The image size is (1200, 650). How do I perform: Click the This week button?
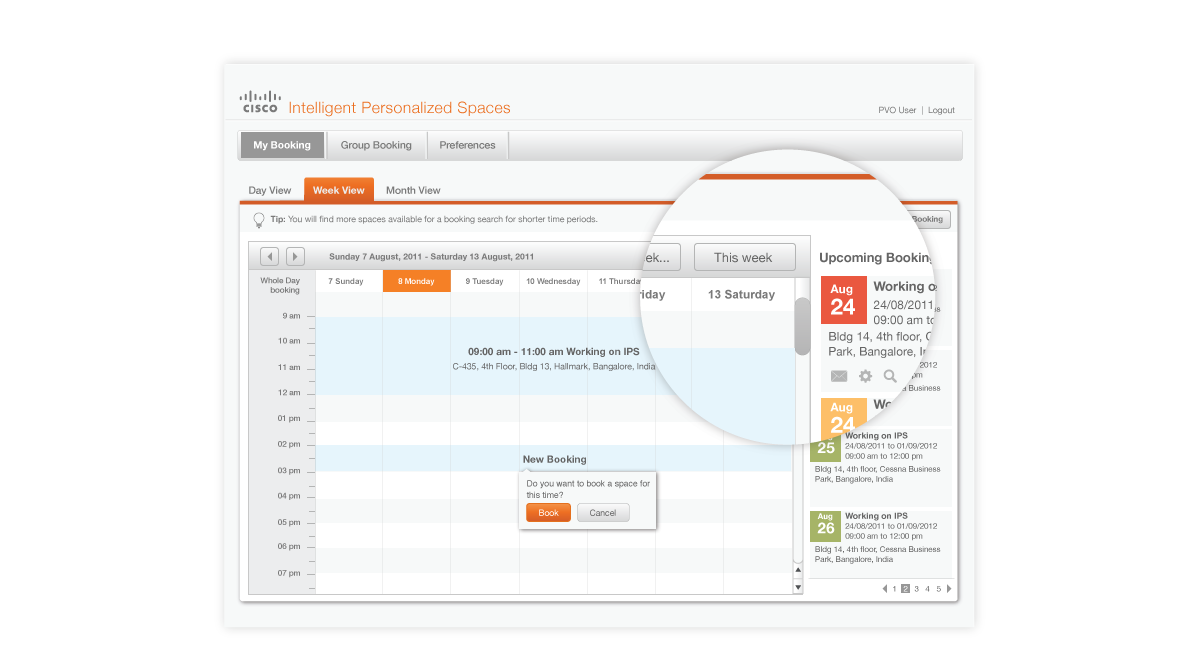pyautogui.click(x=744, y=257)
